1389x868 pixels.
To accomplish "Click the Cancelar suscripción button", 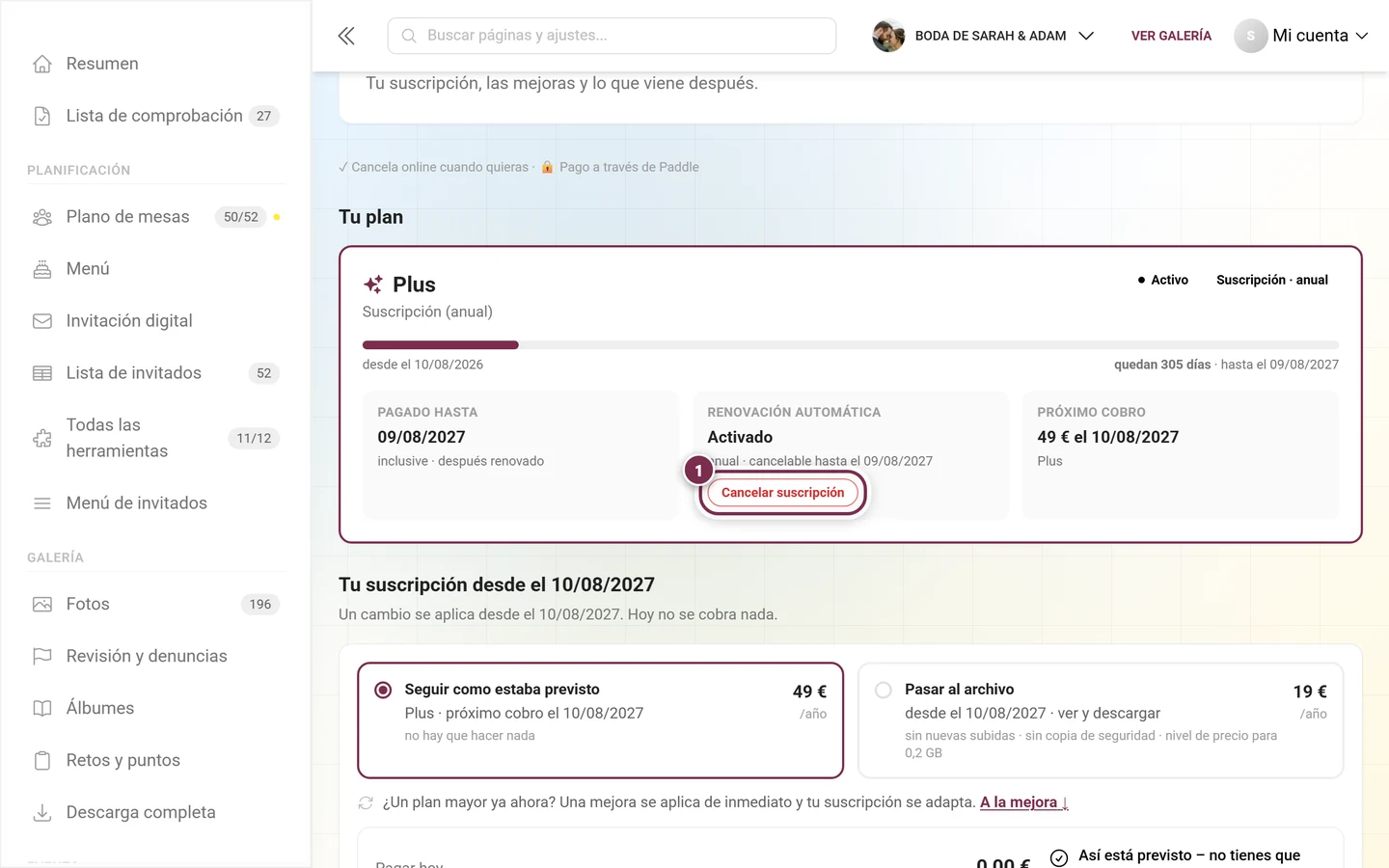I will pyautogui.click(x=783, y=493).
